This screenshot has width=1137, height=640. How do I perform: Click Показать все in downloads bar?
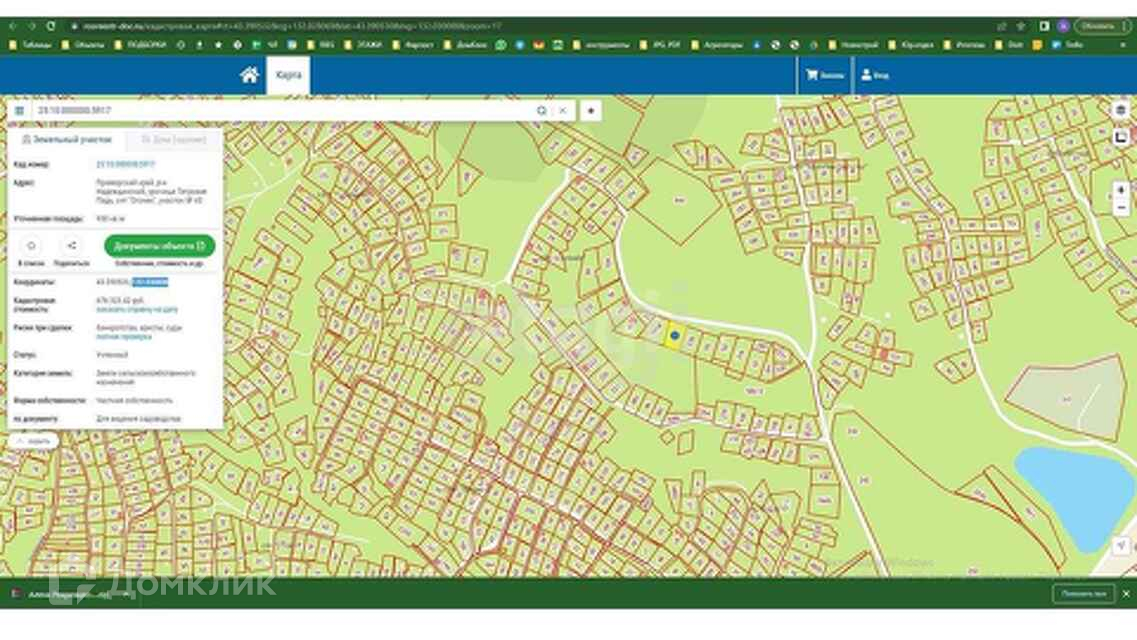point(1083,594)
